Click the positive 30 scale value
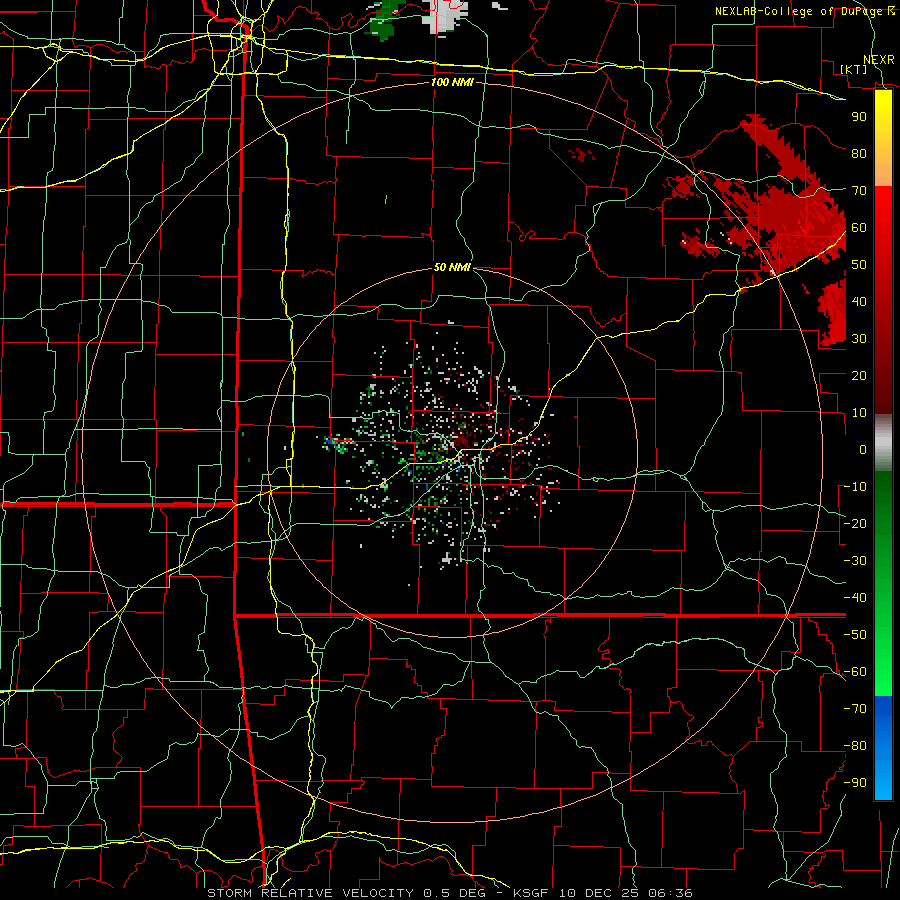The width and height of the screenshot is (900, 900). 859,339
